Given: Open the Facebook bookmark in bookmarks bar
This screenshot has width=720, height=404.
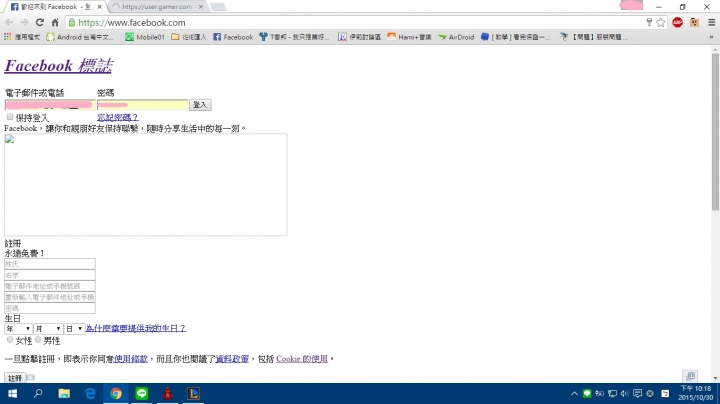Looking at the screenshot, I should pyautogui.click(x=233, y=37).
